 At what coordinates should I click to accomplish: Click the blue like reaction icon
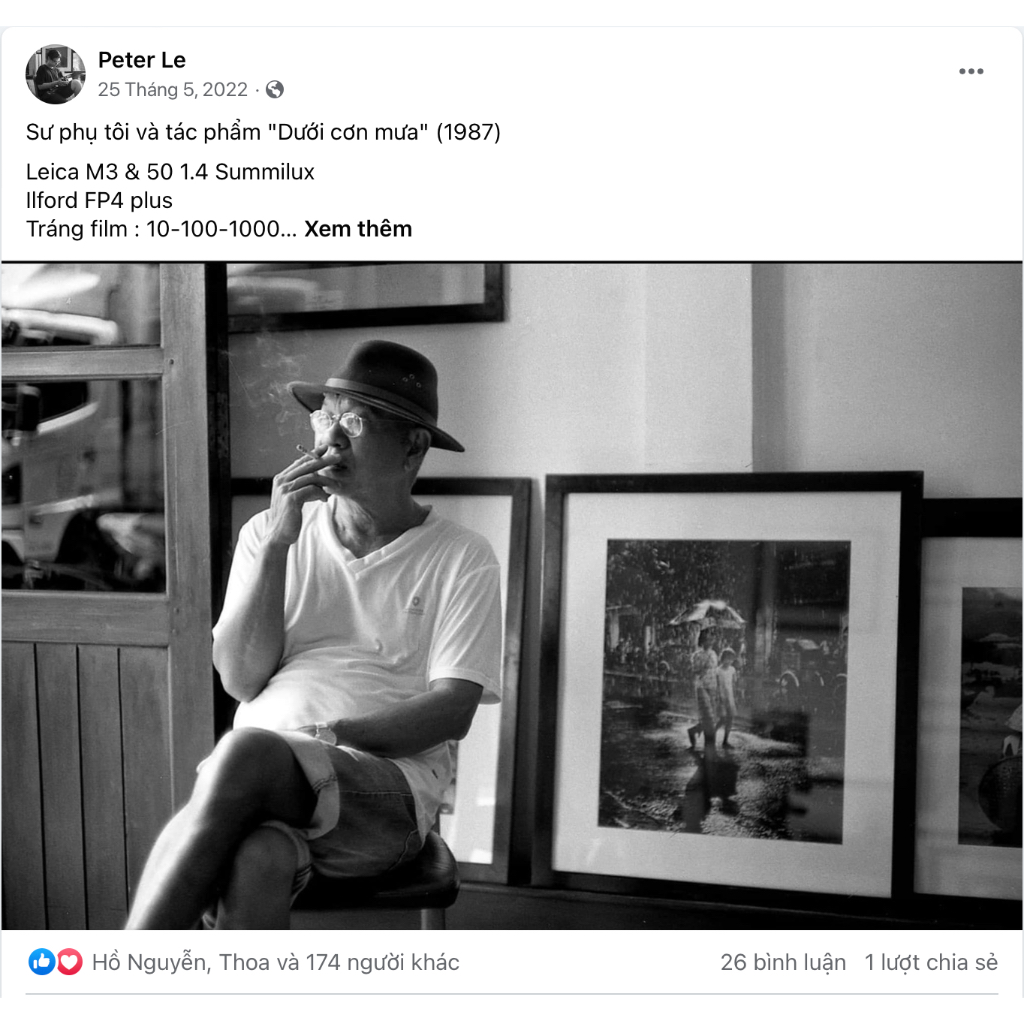coord(42,962)
